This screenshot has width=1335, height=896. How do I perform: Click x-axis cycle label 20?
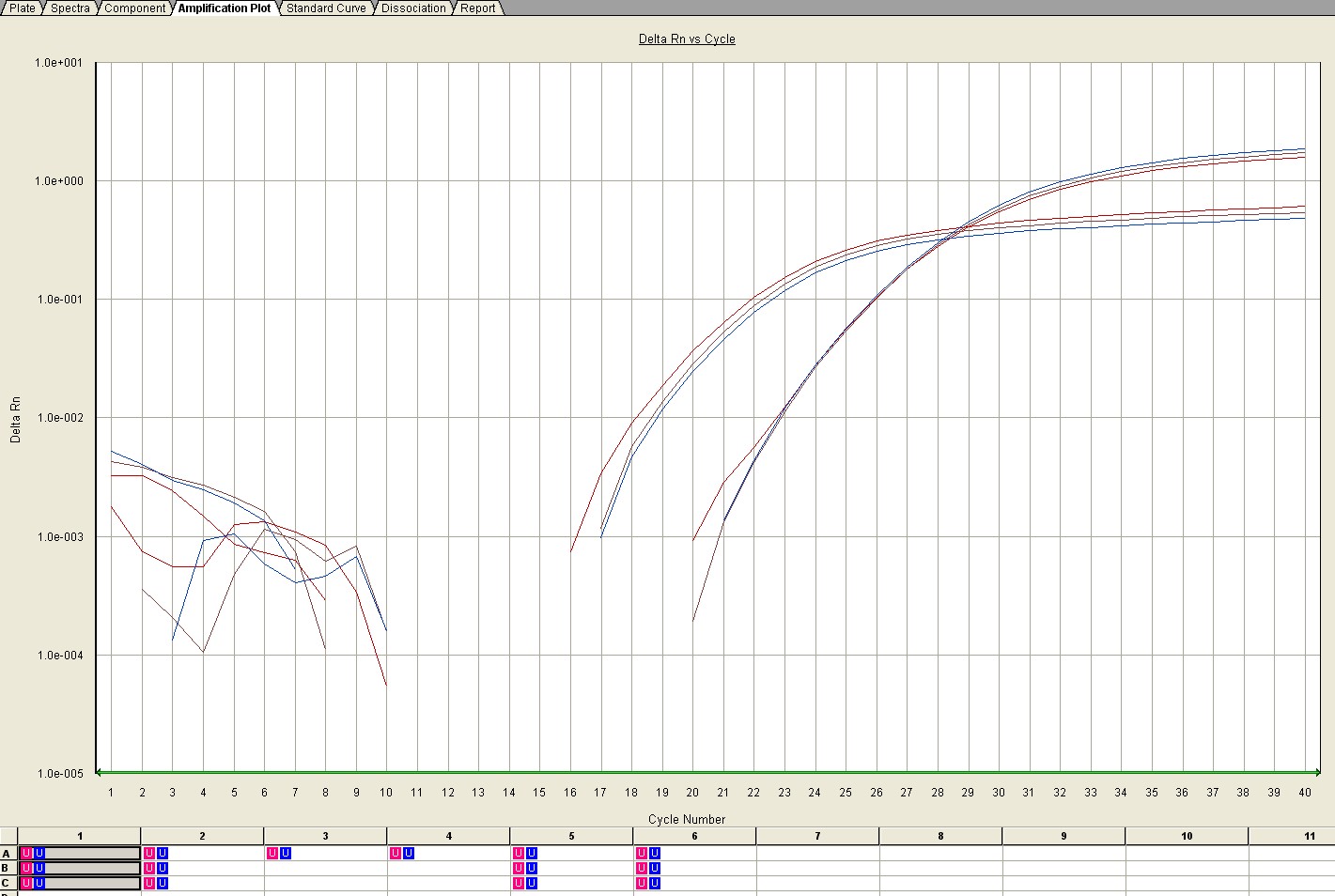(x=692, y=793)
